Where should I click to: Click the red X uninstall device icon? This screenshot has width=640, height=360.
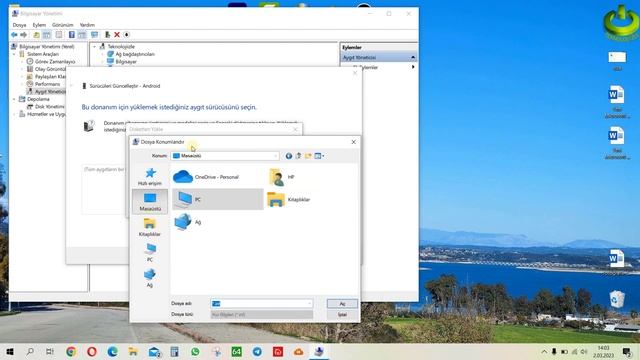(x=117, y=35)
